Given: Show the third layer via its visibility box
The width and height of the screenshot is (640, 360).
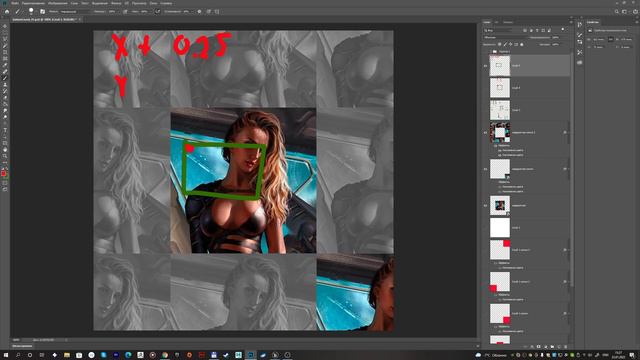Looking at the screenshot, I should tap(485, 110).
